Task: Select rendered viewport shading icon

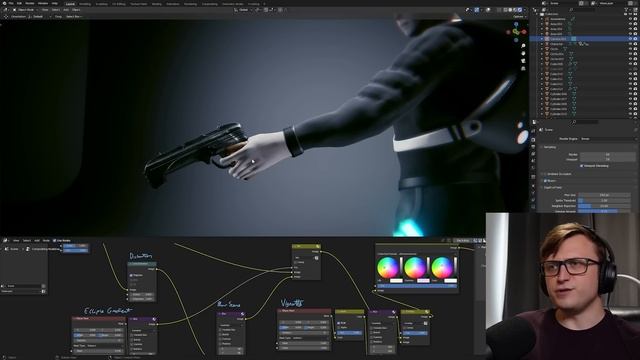Action: tap(520, 9)
